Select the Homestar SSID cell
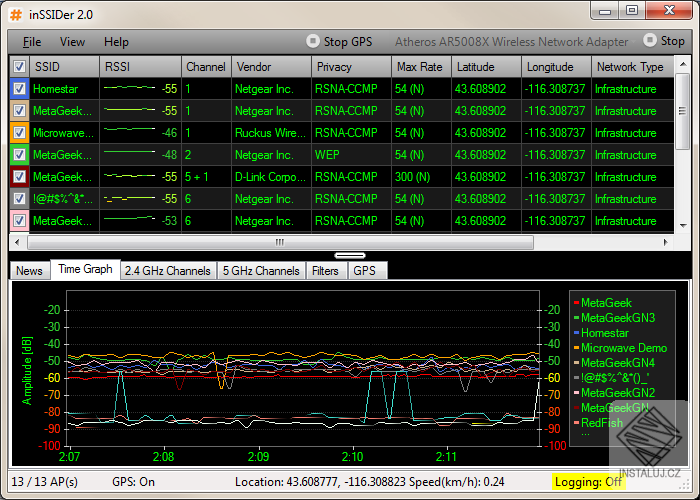700x500 pixels. [x=64, y=89]
